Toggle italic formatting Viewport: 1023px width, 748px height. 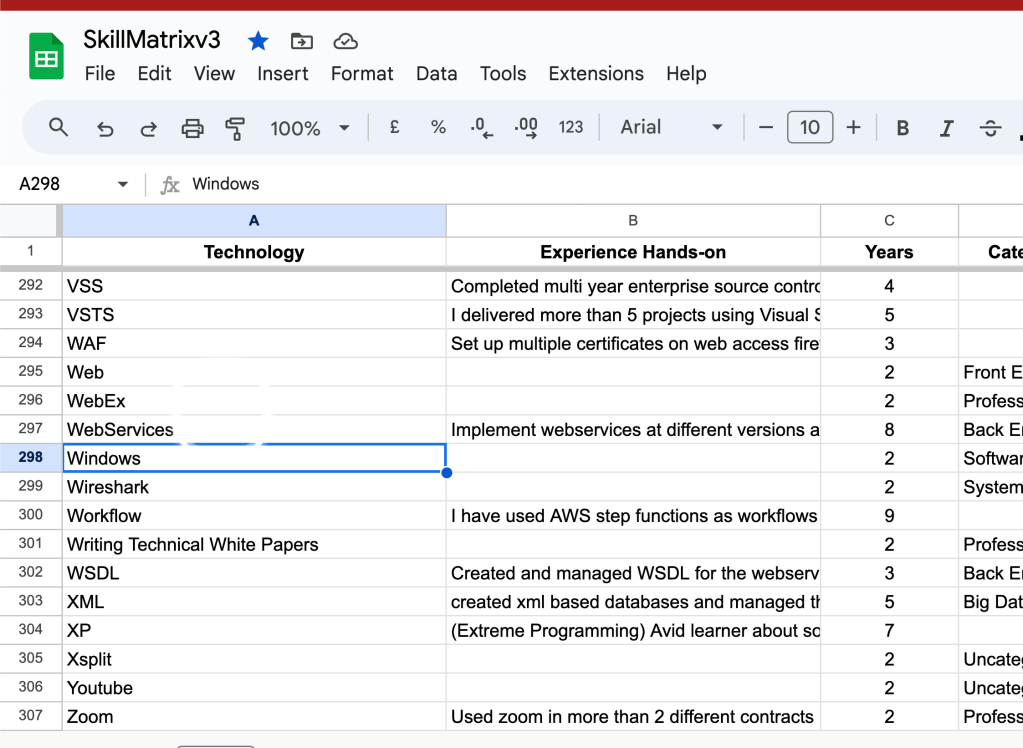947,128
